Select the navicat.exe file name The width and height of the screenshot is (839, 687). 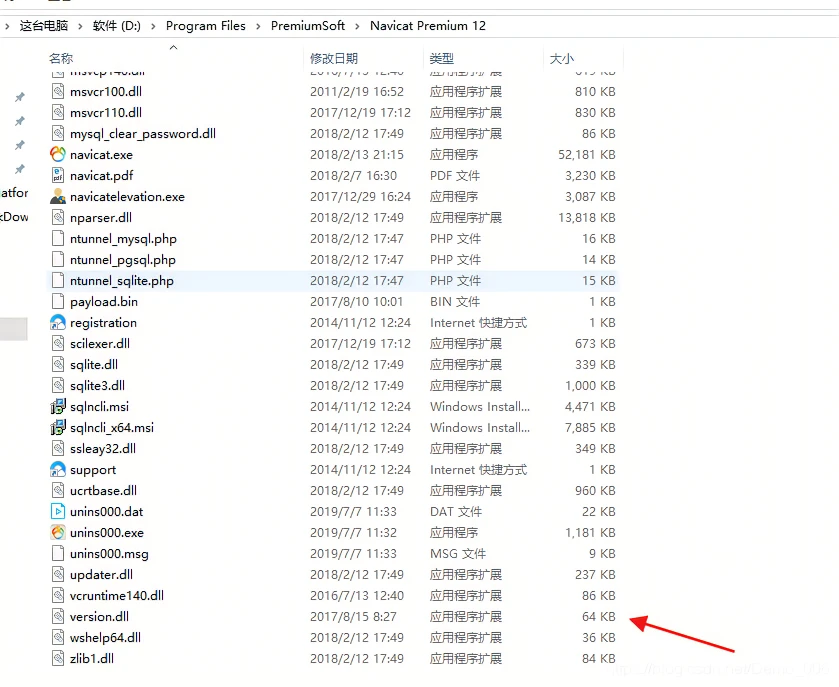pyautogui.click(x=101, y=155)
